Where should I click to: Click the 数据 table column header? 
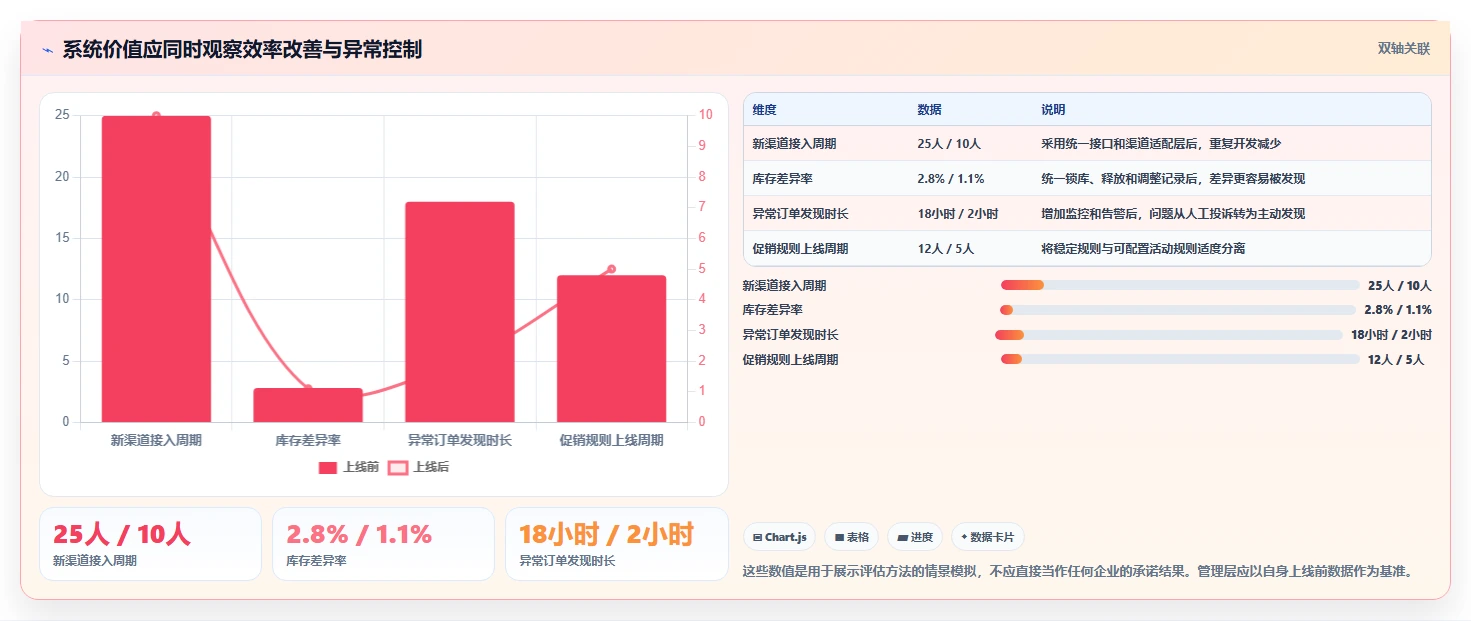pos(929,109)
